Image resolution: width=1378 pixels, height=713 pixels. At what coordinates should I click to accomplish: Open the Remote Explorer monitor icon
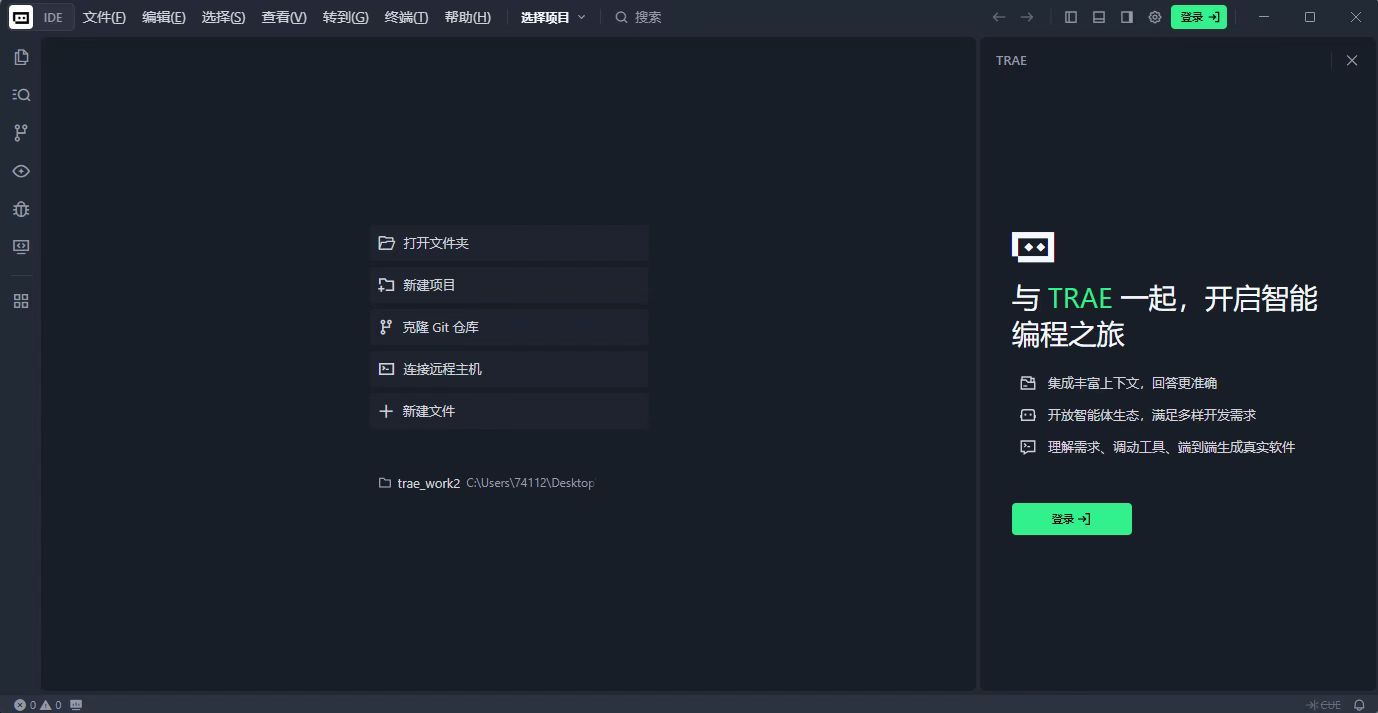(21, 246)
